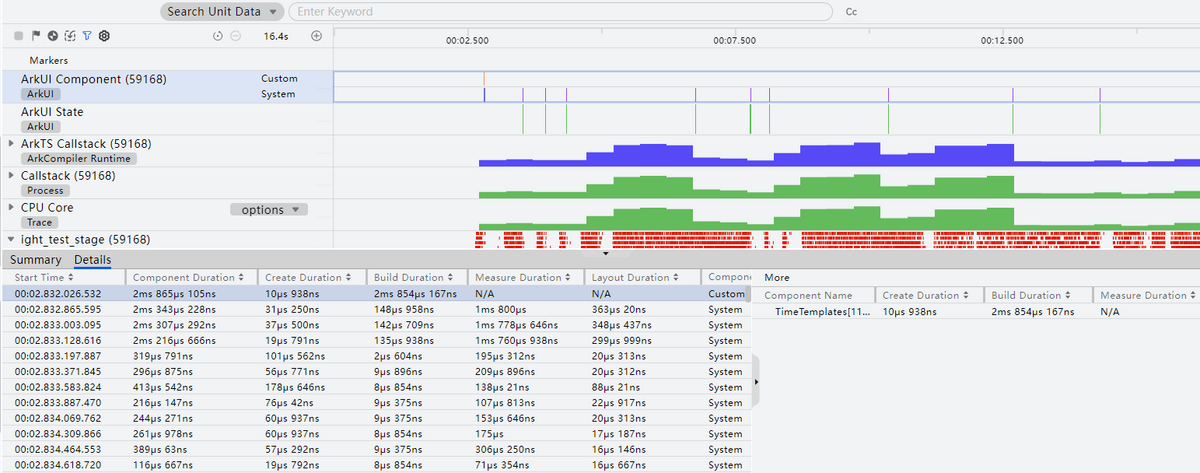Click the flag marker icon
The width and height of the screenshot is (1200, 473).
[36, 36]
